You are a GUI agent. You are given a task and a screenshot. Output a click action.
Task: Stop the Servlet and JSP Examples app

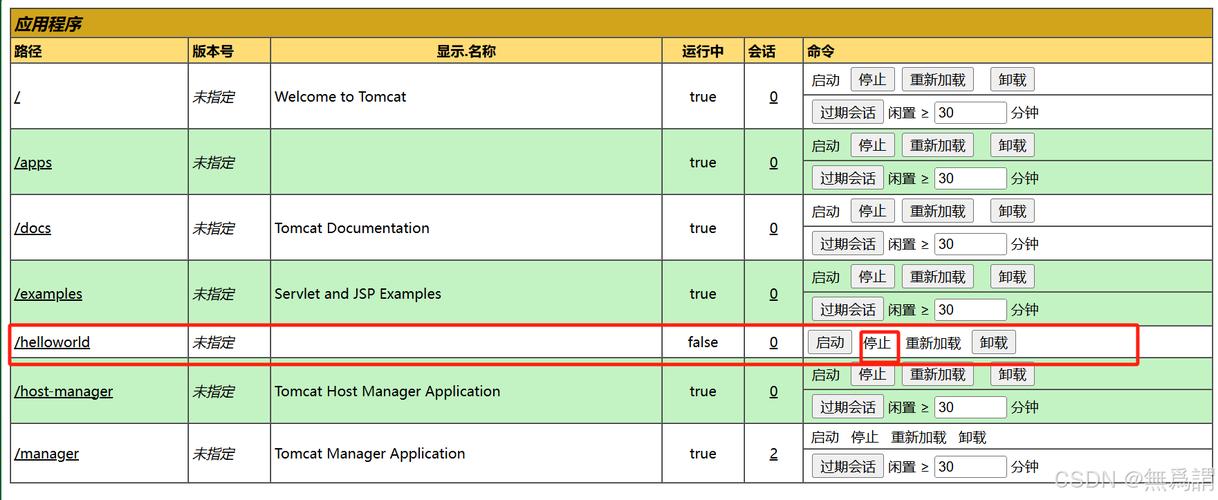pyautogui.click(x=872, y=277)
